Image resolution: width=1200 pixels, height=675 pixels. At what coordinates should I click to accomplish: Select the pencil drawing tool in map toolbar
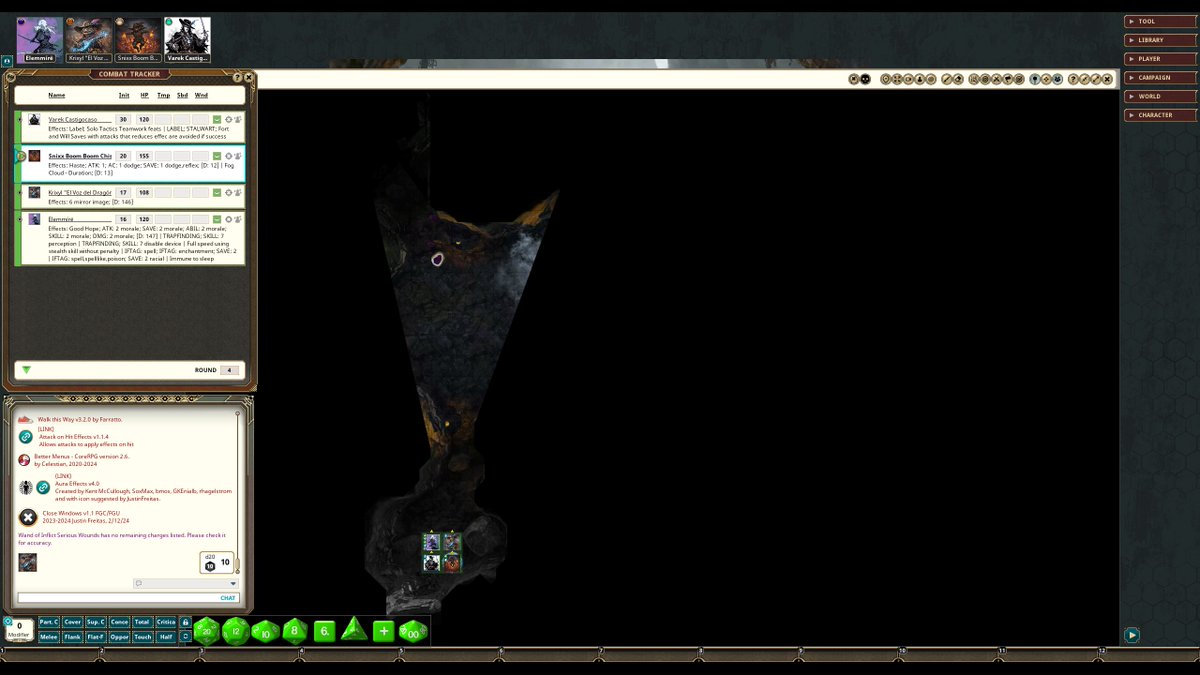pos(946,79)
